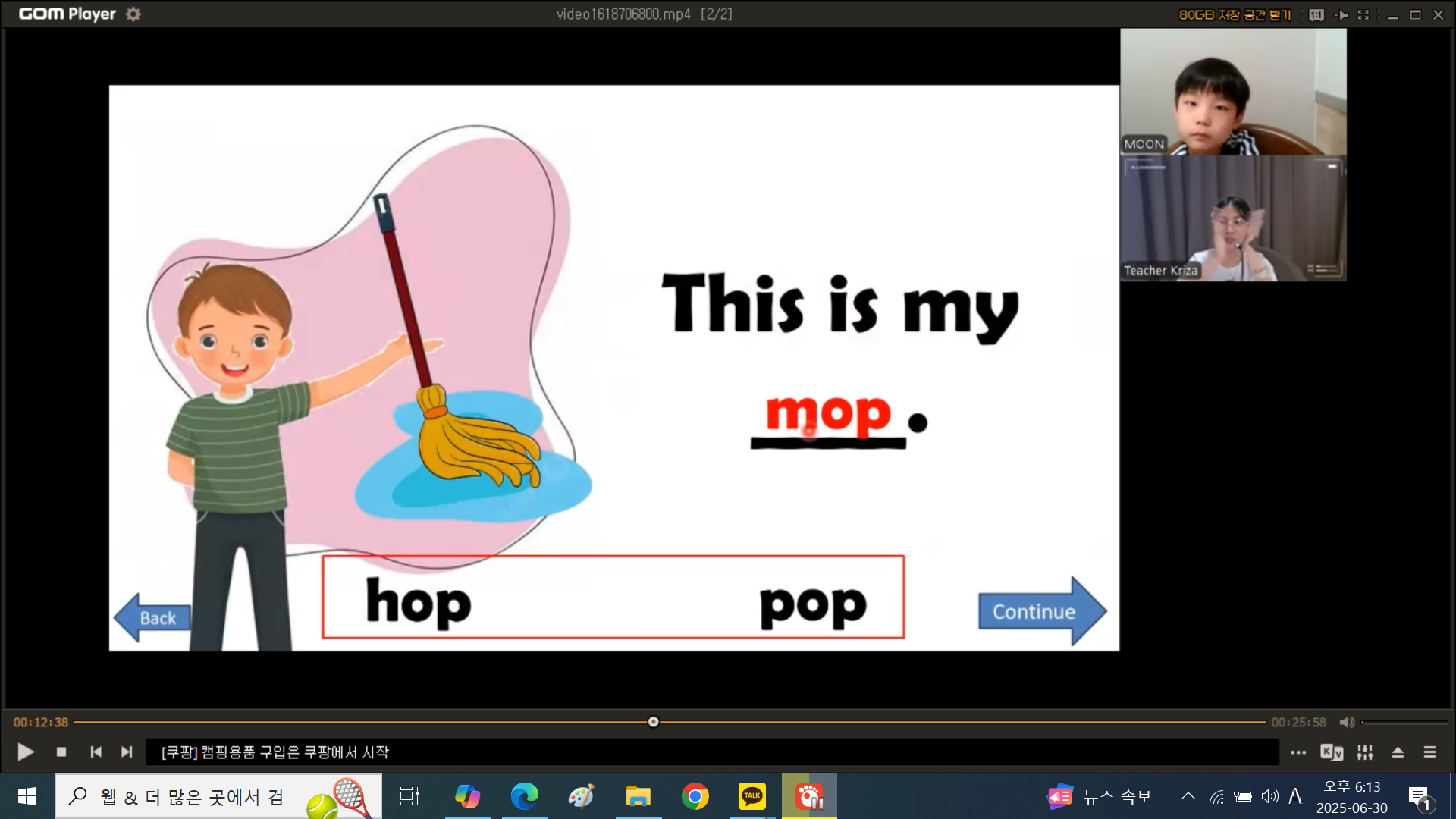The width and height of the screenshot is (1456, 819).
Task: Toggle the always-on-top pin icon
Action: click(1341, 15)
